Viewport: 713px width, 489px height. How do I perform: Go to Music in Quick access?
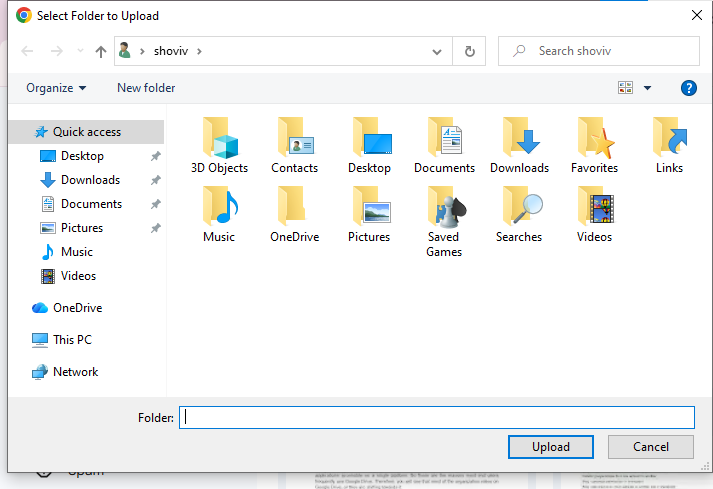[x=77, y=252]
